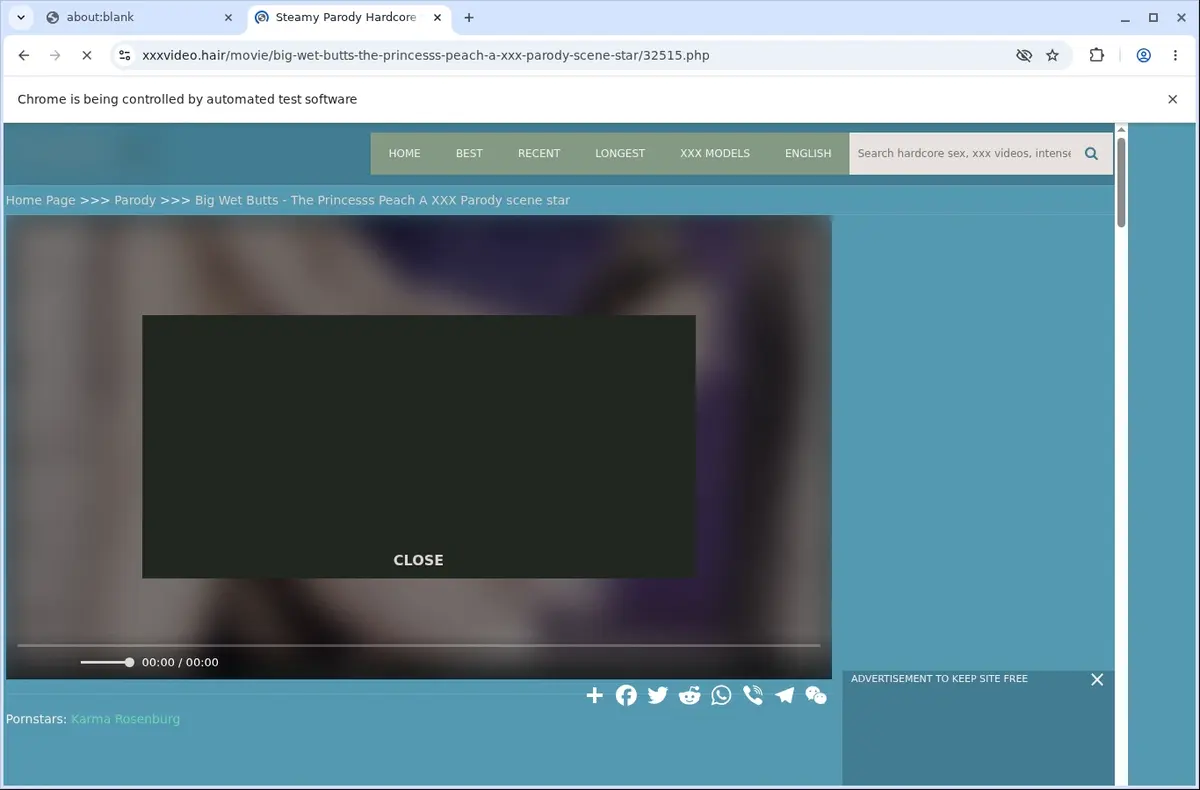
Task: Share the page on Twitter
Action: [x=657, y=695]
